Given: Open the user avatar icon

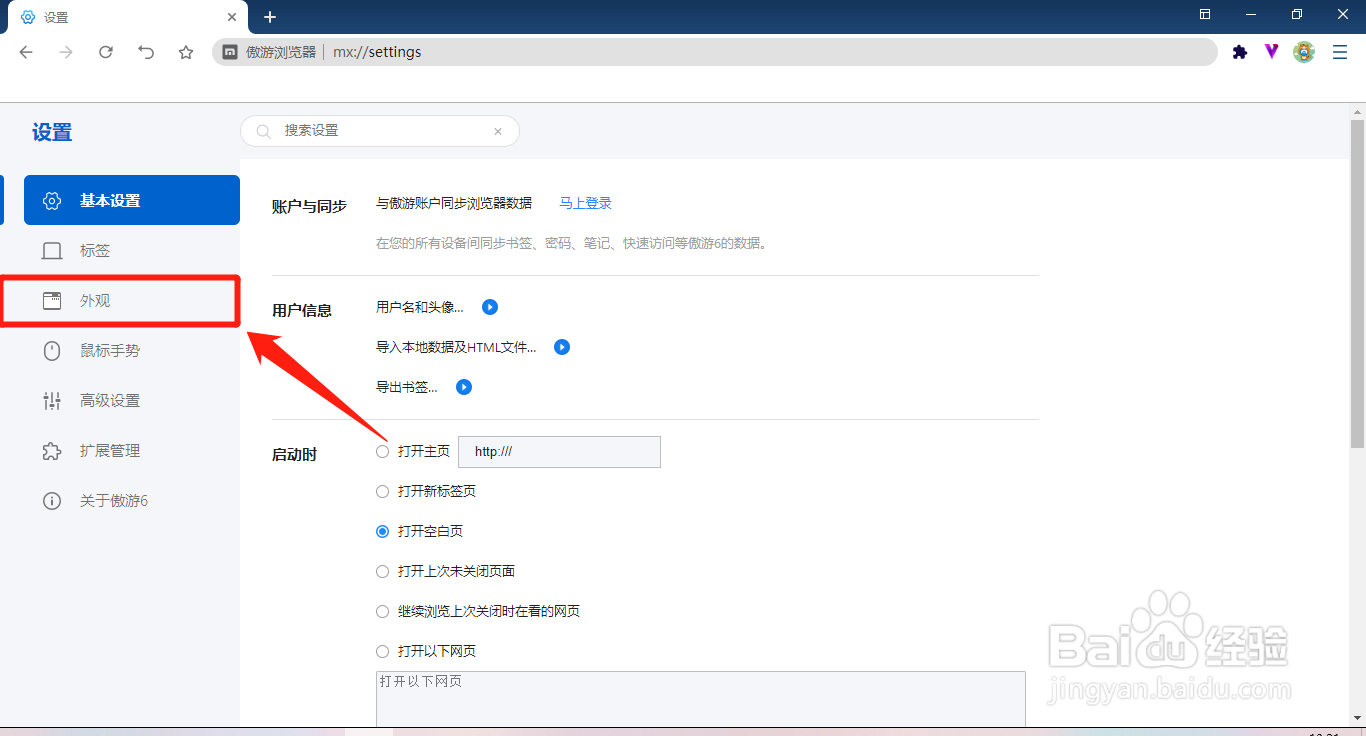Looking at the screenshot, I should (1304, 52).
